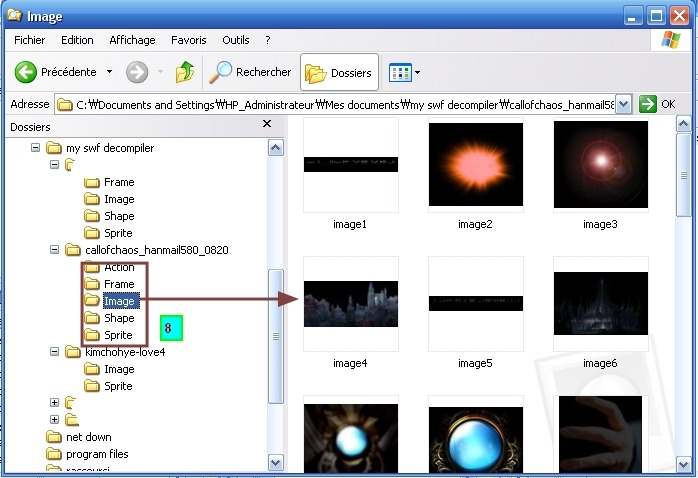The image size is (698, 478).
Task: Expand the address bar dropdown arrow
Action: tap(624, 104)
